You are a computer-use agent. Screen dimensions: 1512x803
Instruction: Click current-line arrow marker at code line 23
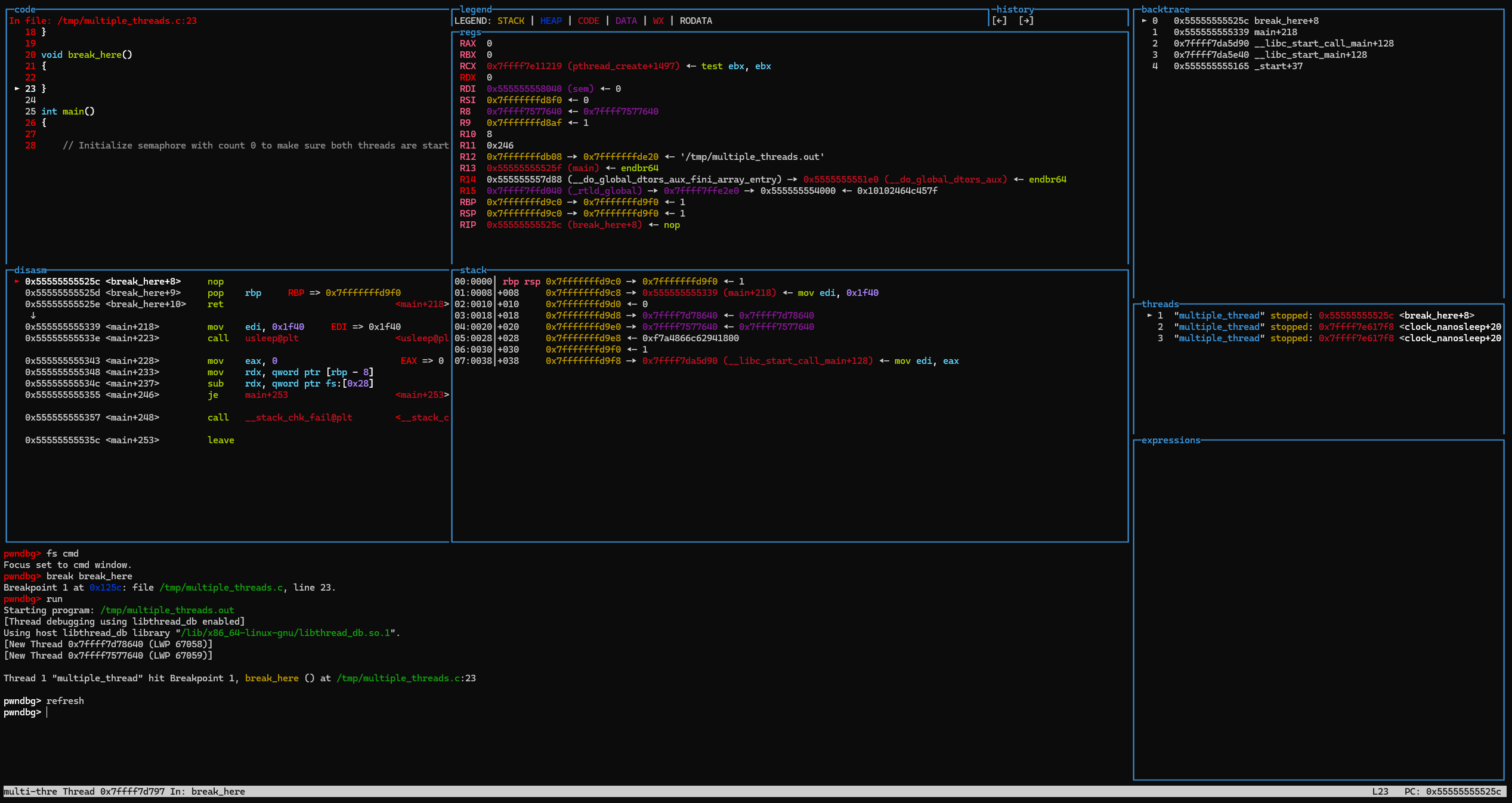[x=17, y=88]
